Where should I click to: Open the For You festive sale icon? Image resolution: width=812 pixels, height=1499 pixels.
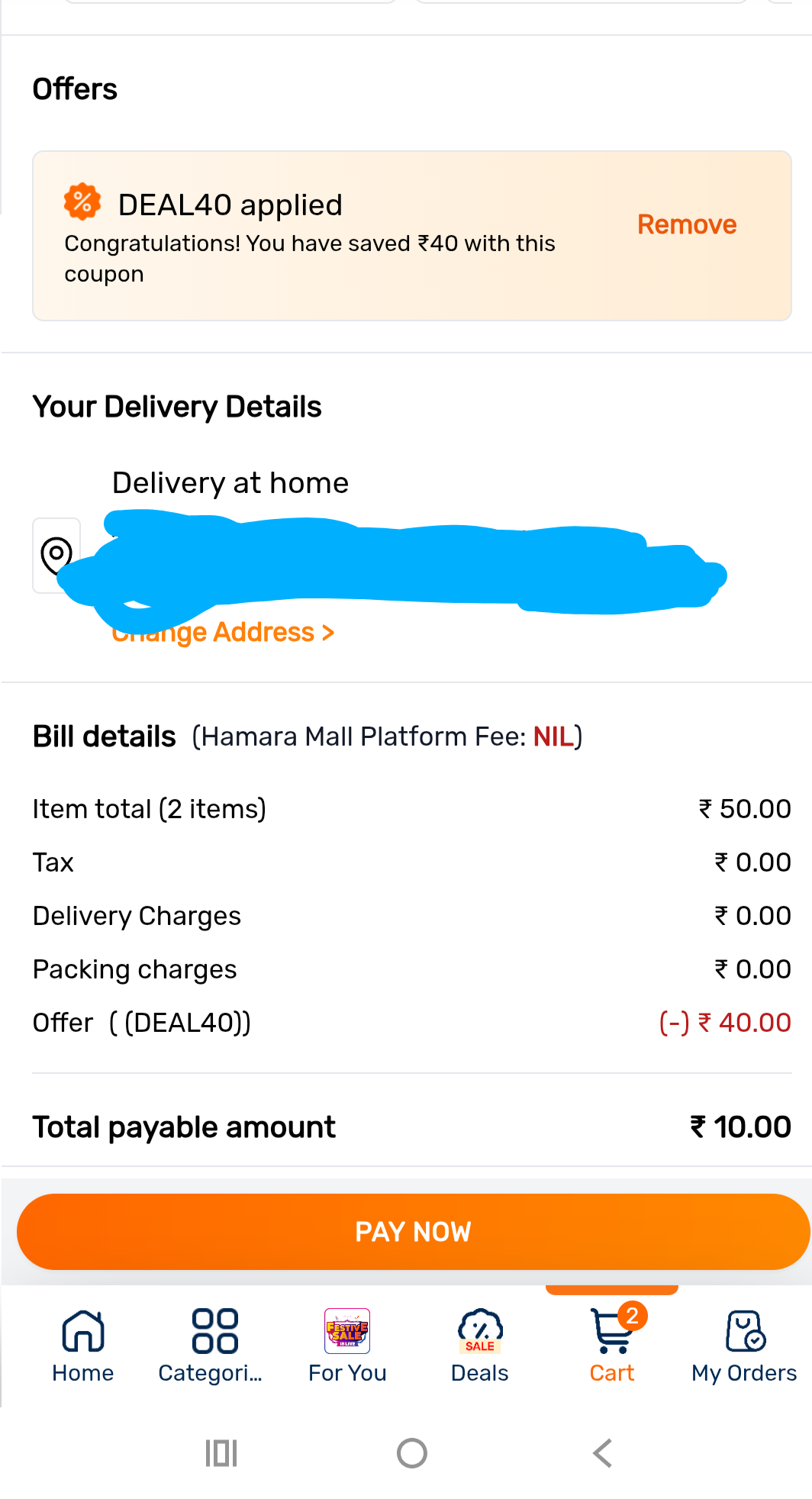tap(347, 1331)
